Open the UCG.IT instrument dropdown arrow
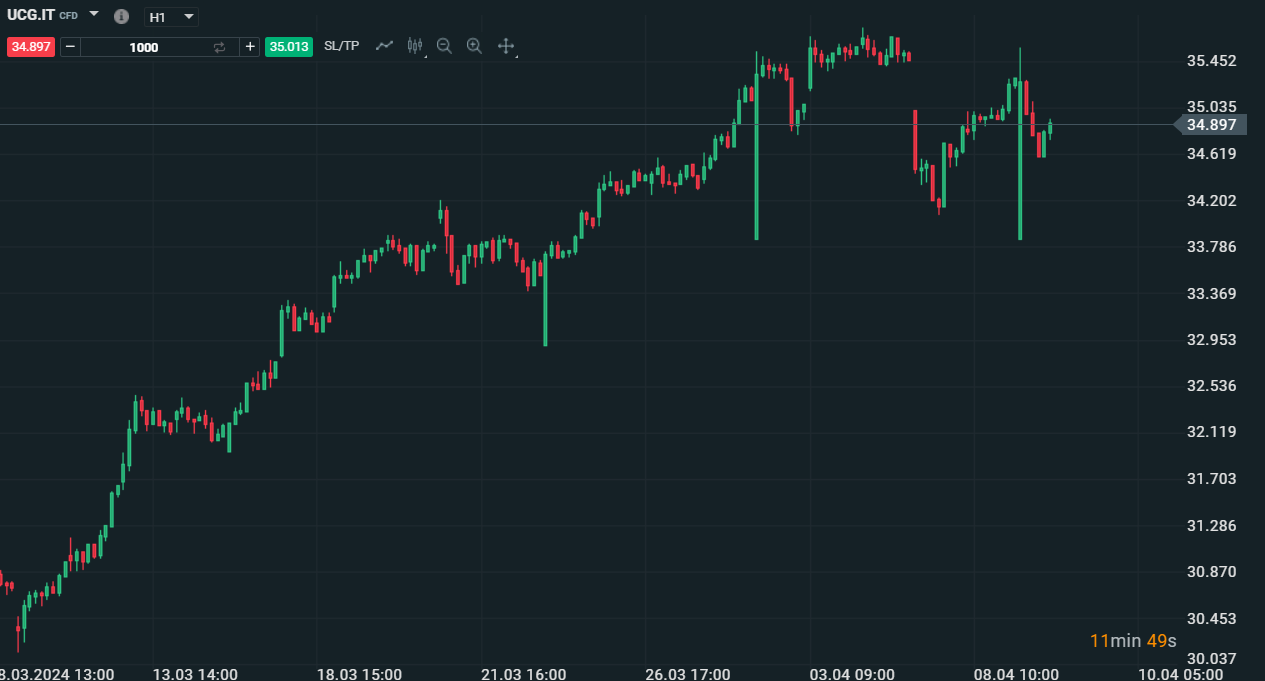Viewport: 1265px width, 681px height. [94, 15]
